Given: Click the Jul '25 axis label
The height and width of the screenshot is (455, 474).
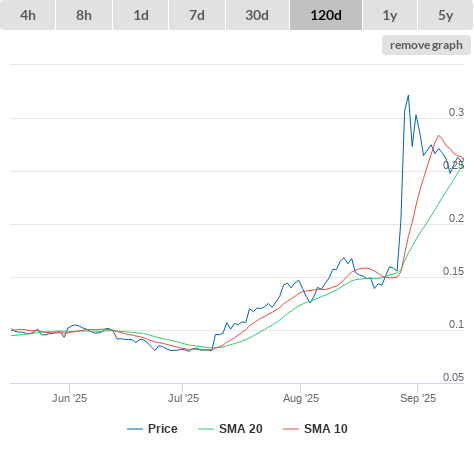Looking at the screenshot, I should (x=183, y=398).
